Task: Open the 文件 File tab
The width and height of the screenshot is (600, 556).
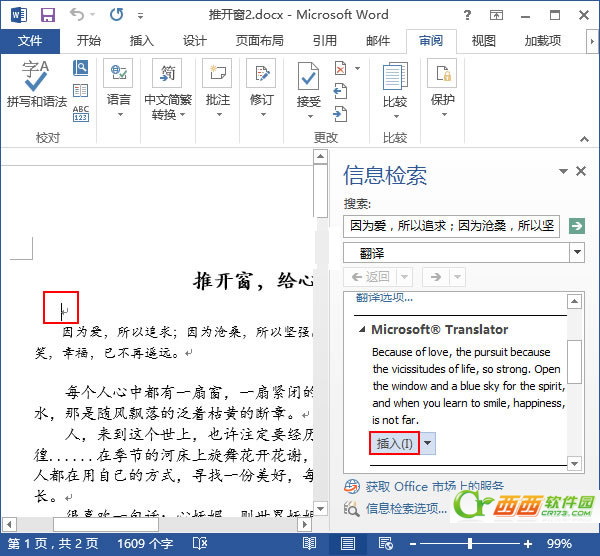Action: click(30, 41)
